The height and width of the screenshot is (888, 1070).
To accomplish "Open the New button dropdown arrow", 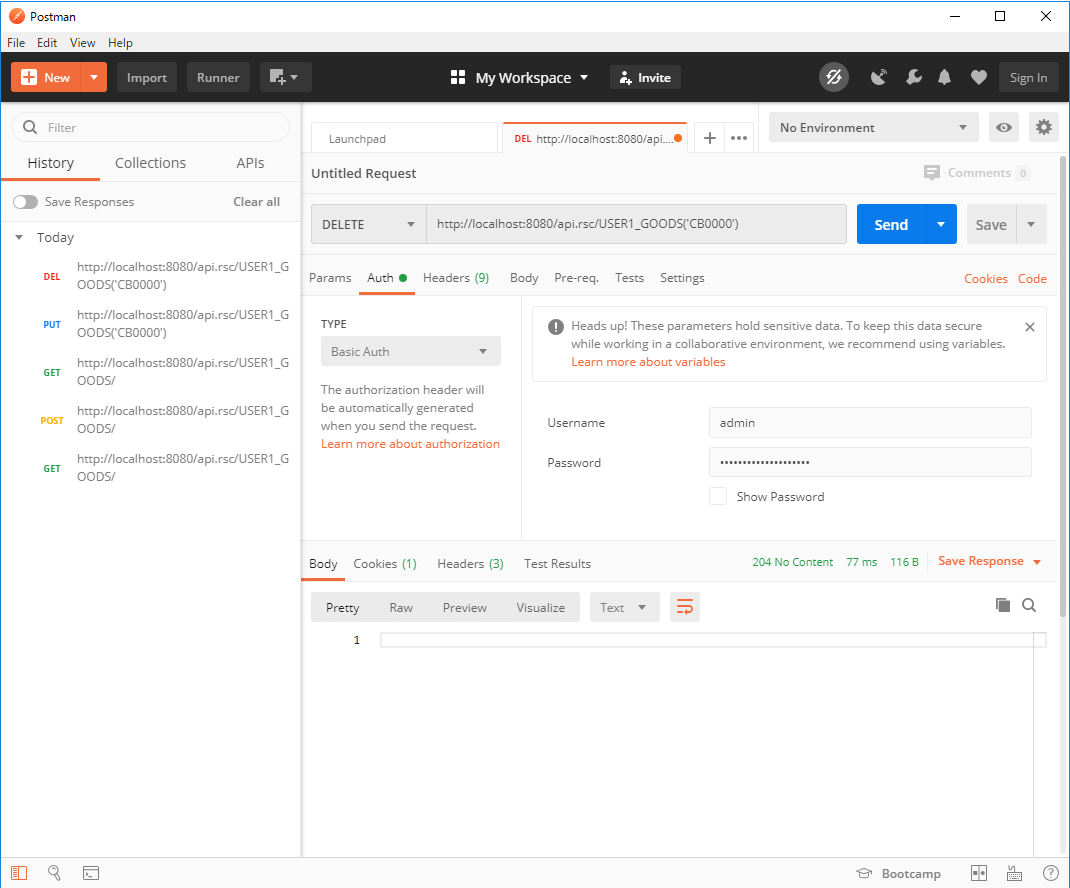I will 94,77.
